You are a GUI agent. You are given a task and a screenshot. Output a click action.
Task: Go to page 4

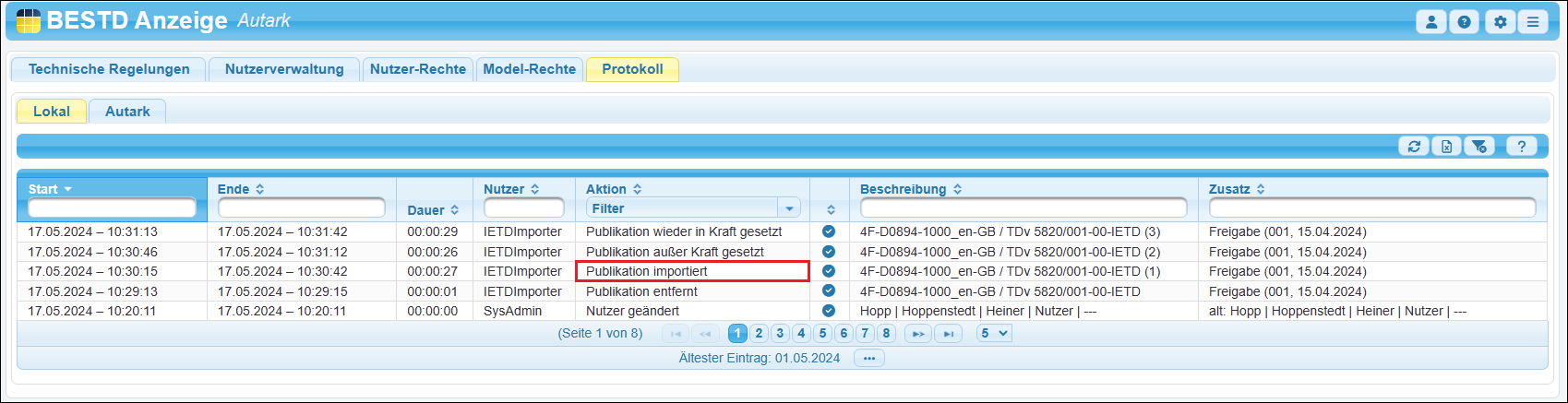[x=801, y=334]
